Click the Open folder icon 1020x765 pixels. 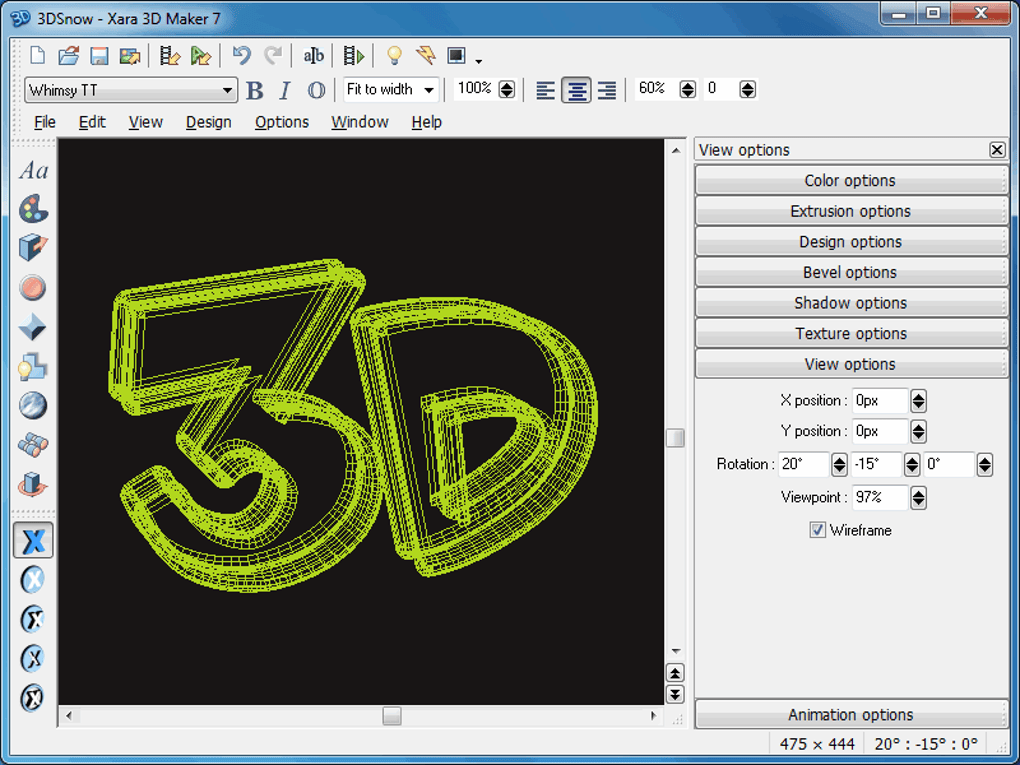pyautogui.click(x=68, y=56)
